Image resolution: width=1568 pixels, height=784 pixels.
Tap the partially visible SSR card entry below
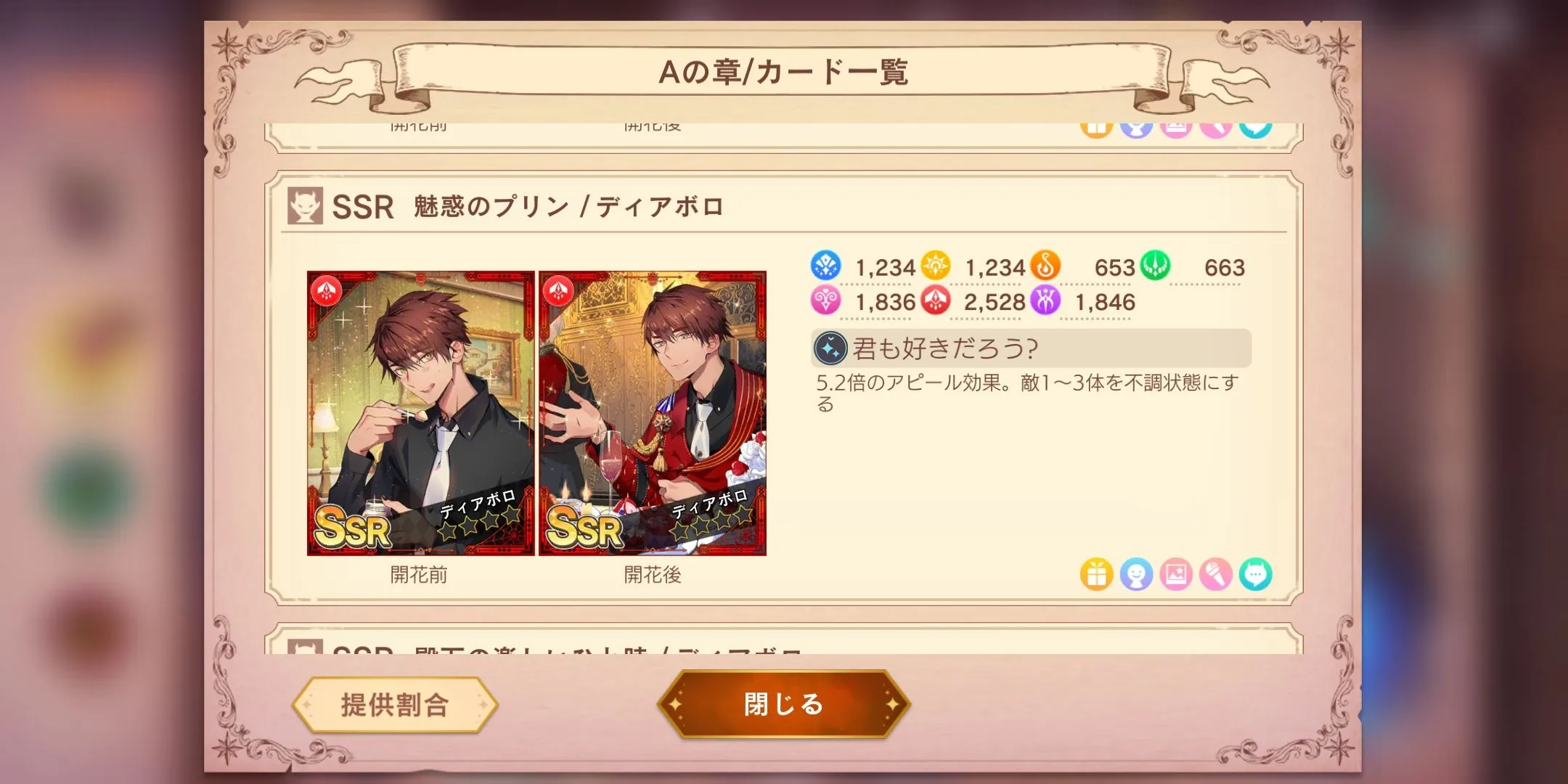(x=784, y=640)
